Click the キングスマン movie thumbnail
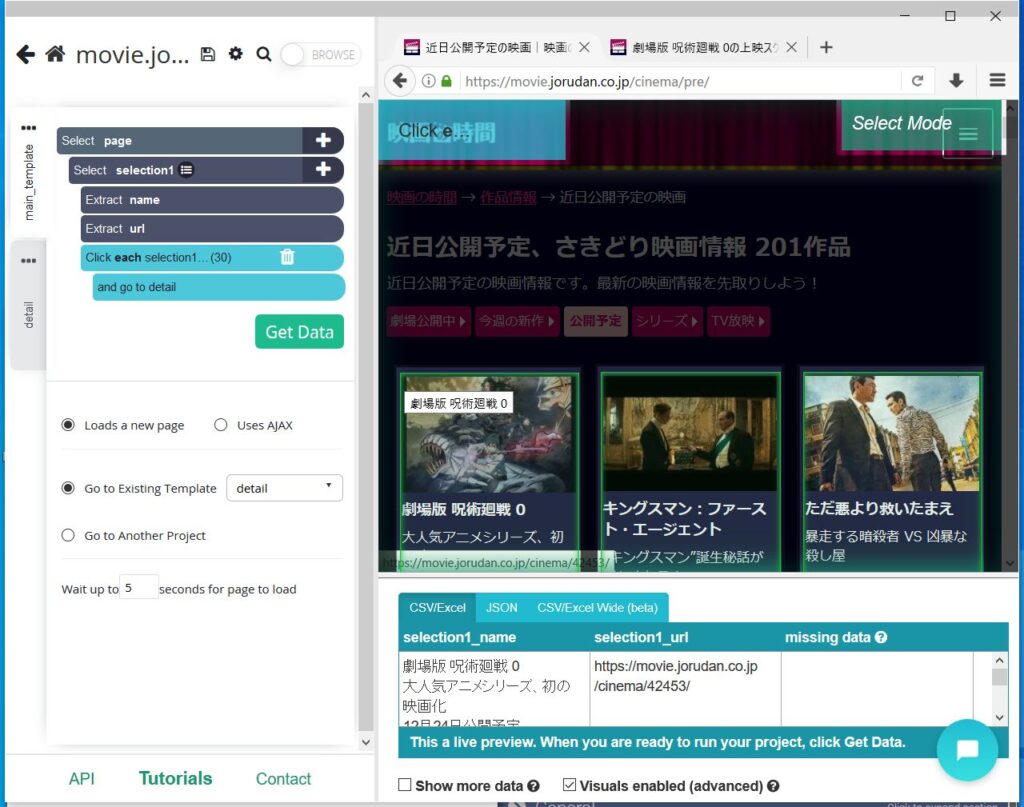Image resolution: width=1024 pixels, height=807 pixels. click(690, 434)
